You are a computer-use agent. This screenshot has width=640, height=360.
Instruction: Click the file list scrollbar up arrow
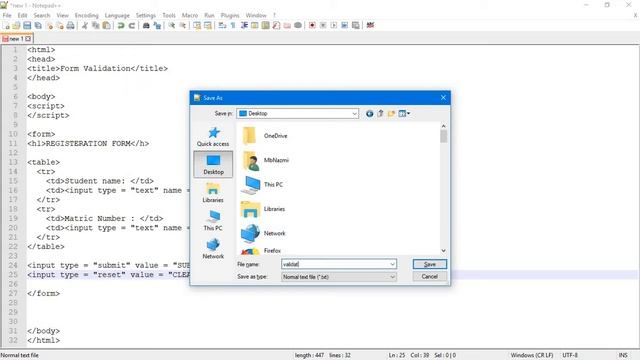(x=443, y=126)
